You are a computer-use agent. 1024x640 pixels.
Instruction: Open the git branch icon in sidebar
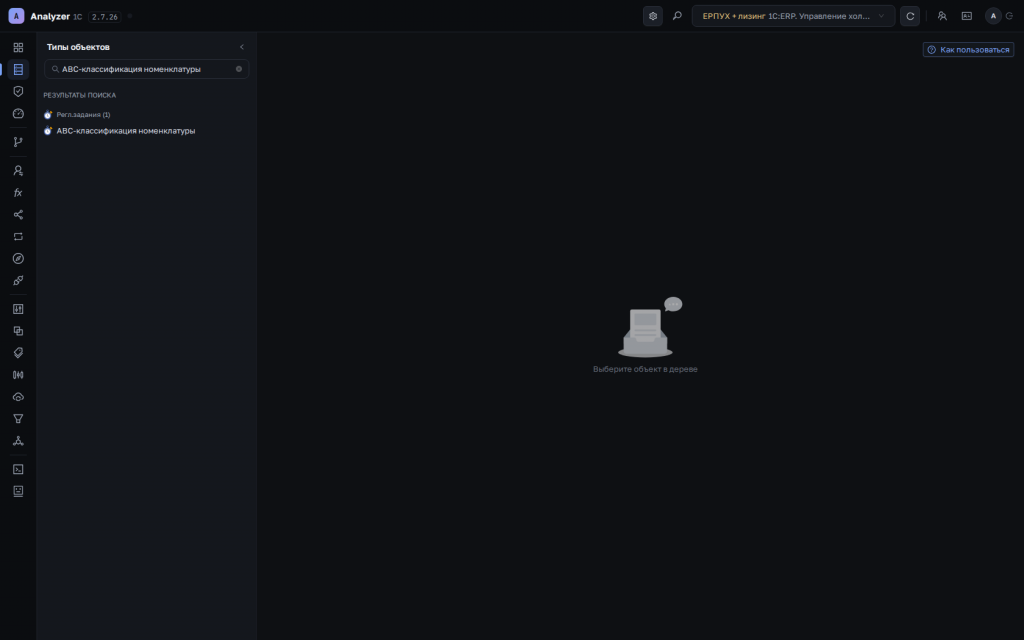18,142
